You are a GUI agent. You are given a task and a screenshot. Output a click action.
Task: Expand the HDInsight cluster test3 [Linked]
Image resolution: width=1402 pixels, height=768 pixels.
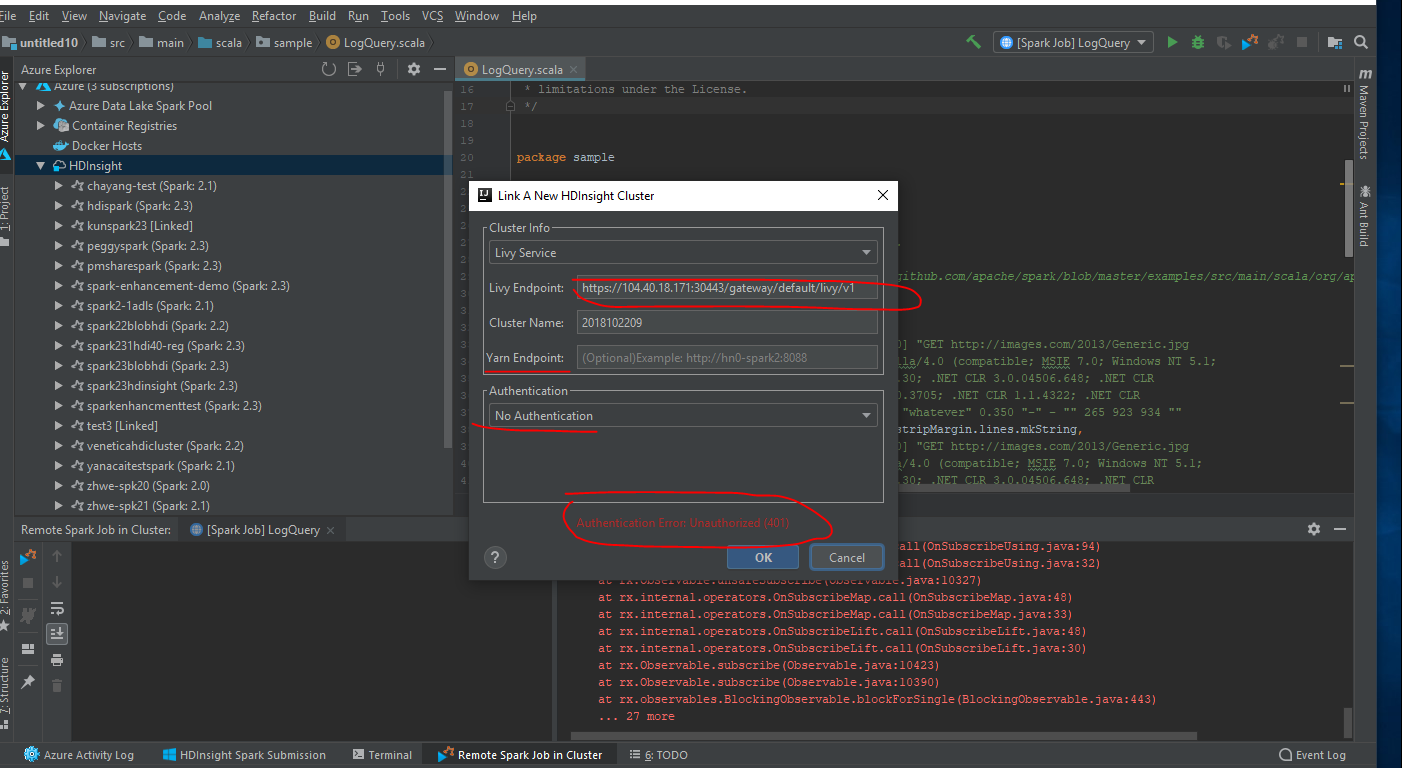pos(58,425)
